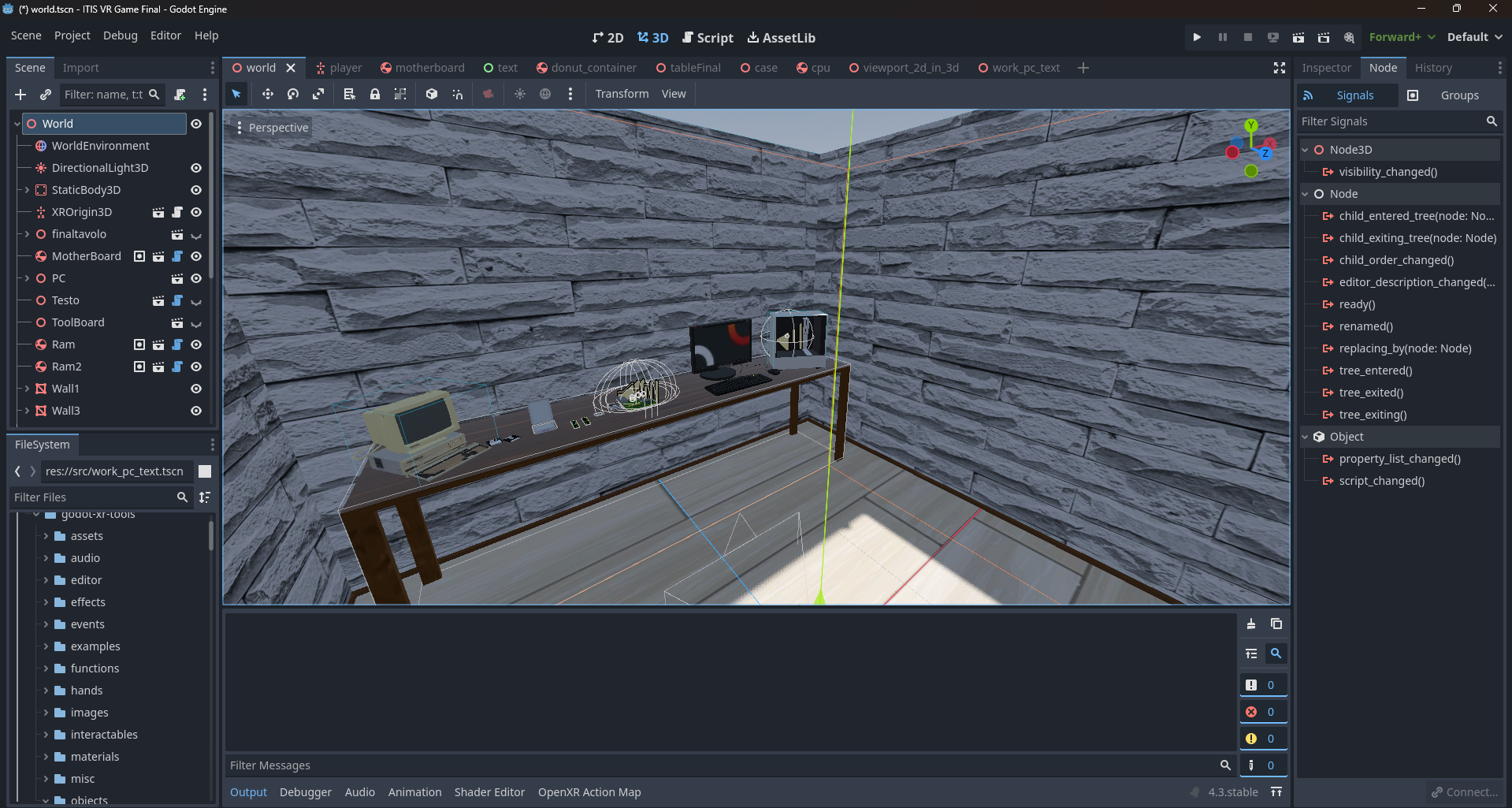Open the Debug menu

(x=120, y=35)
